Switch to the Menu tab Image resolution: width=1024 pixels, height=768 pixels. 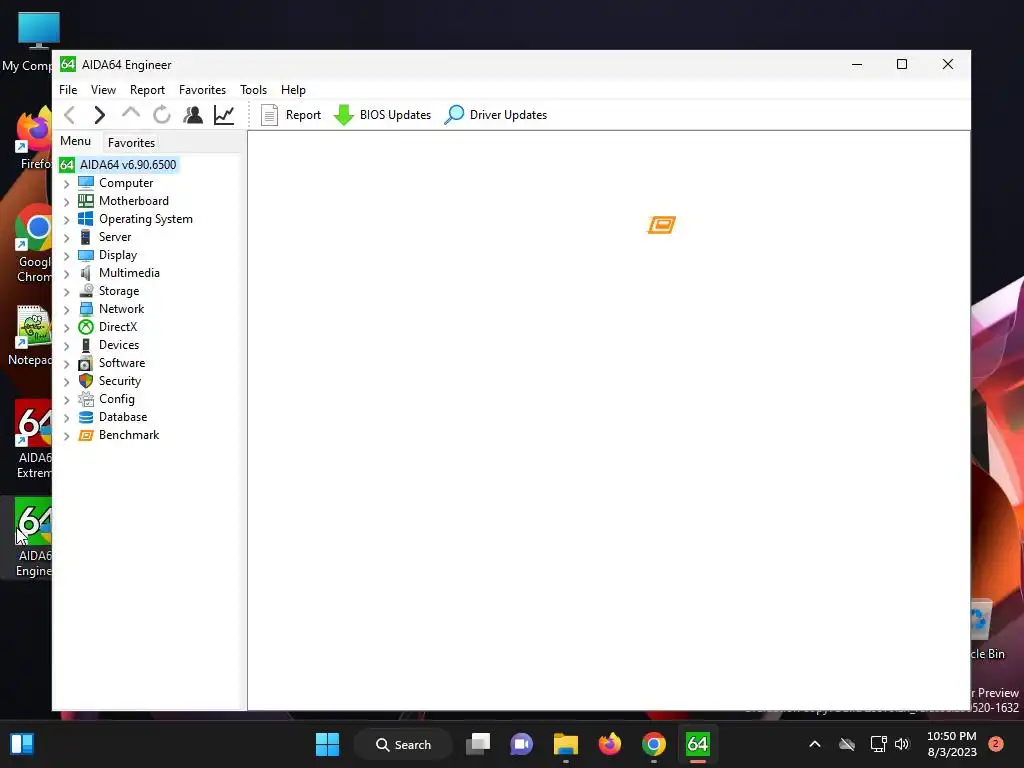[x=76, y=141]
